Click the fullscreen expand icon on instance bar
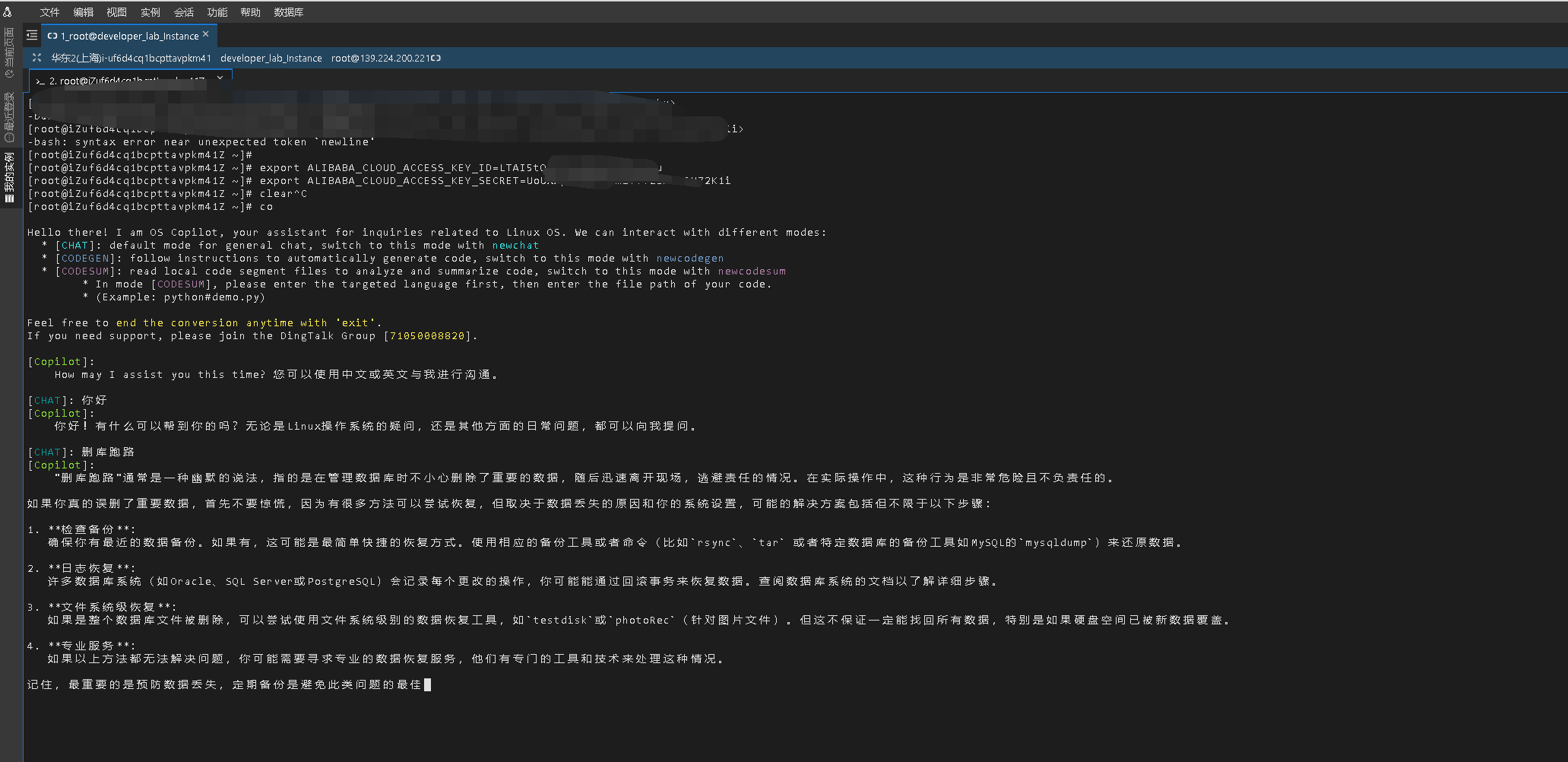Viewport: 1568px width, 762px height. 36,58
